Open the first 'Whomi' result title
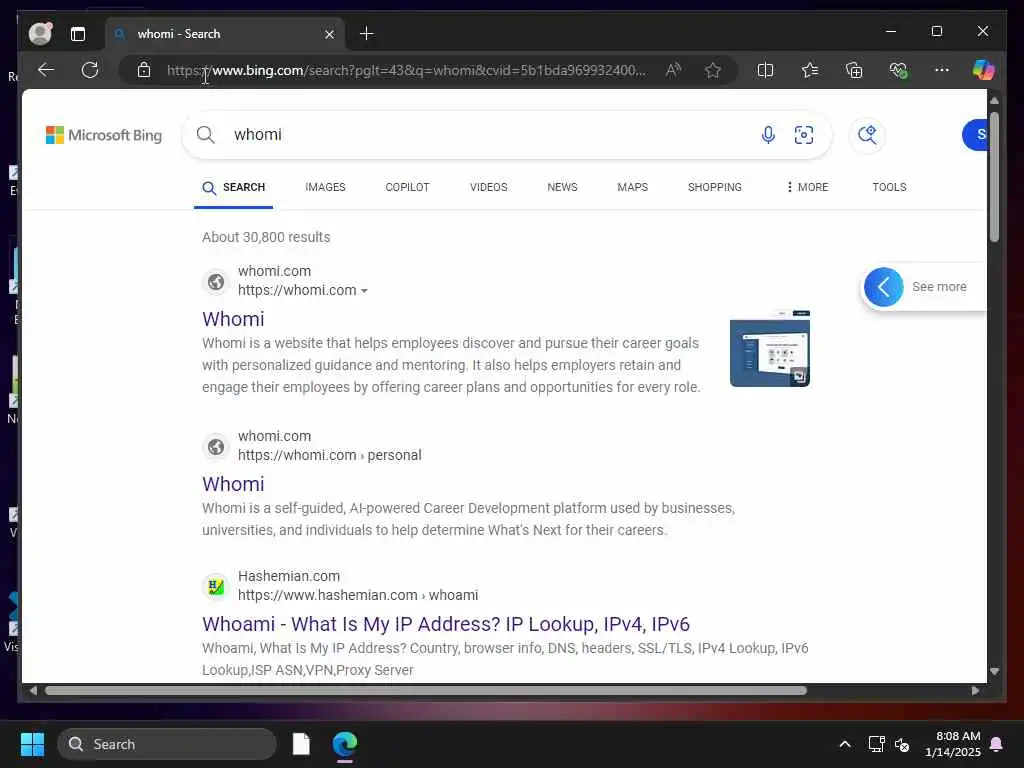Screen dimensions: 1024x768 (x=233, y=319)
